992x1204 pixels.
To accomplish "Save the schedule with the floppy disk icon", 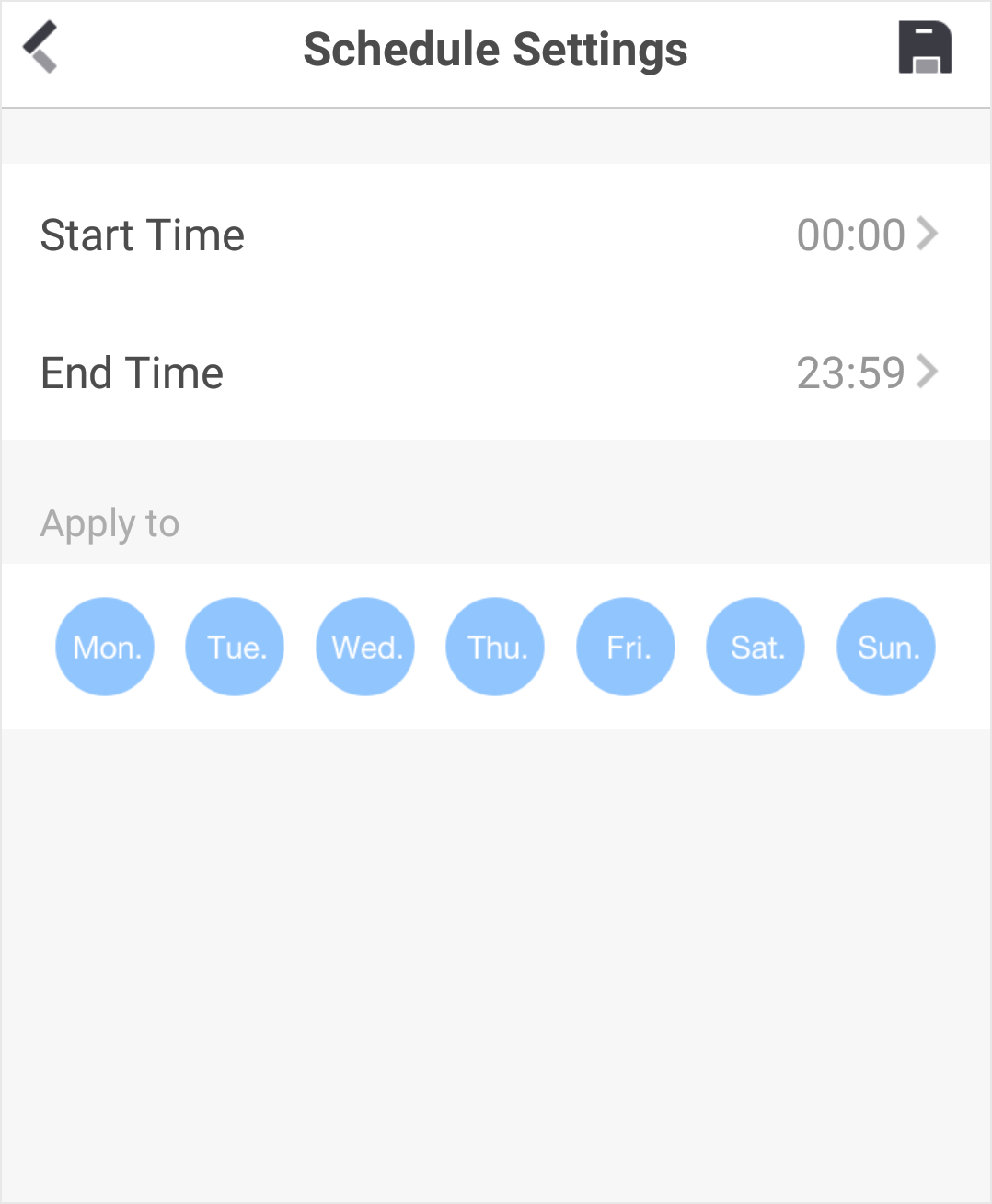I will (925, 48).
